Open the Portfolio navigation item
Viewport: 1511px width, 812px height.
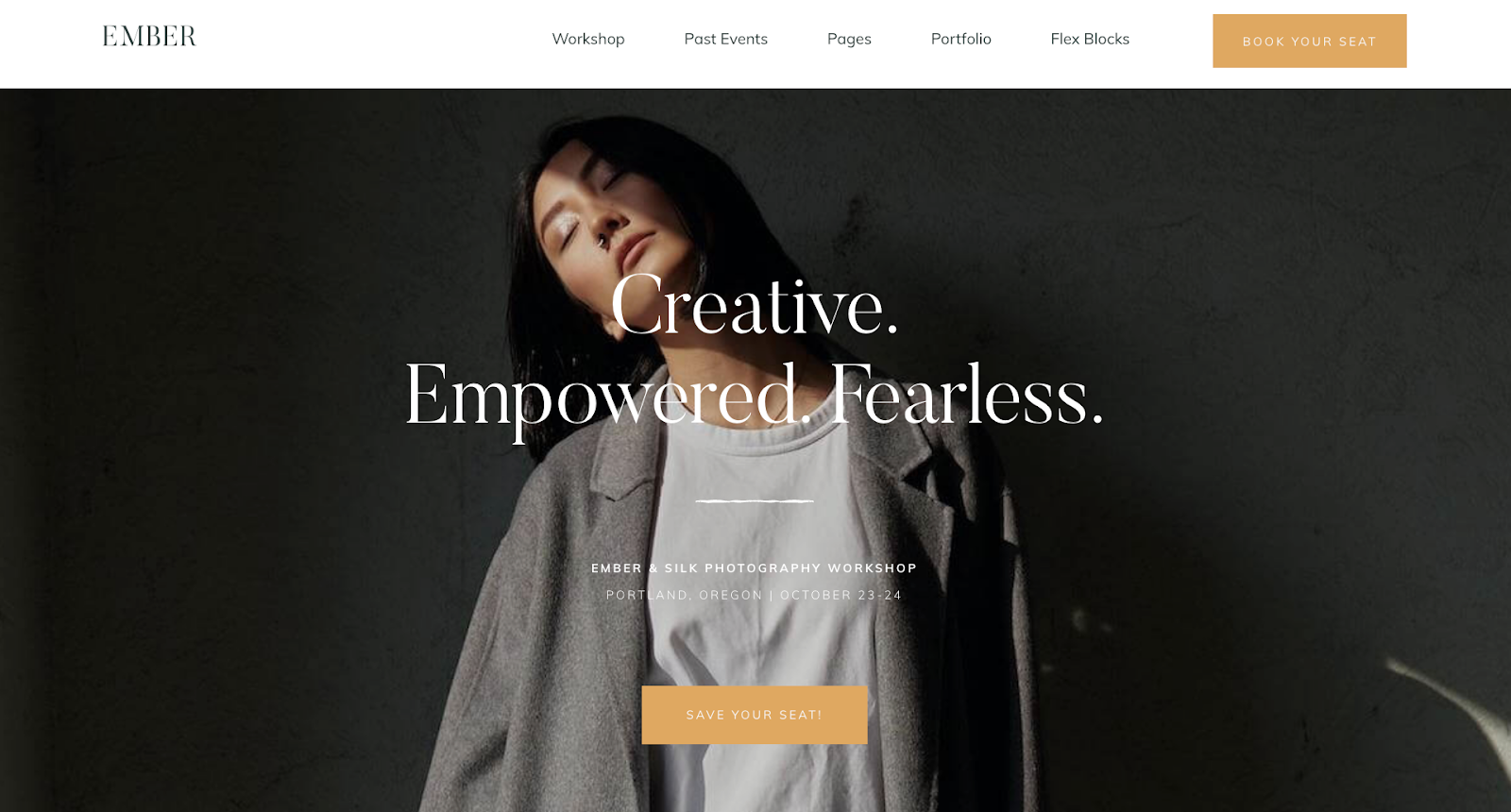(960, 39)
